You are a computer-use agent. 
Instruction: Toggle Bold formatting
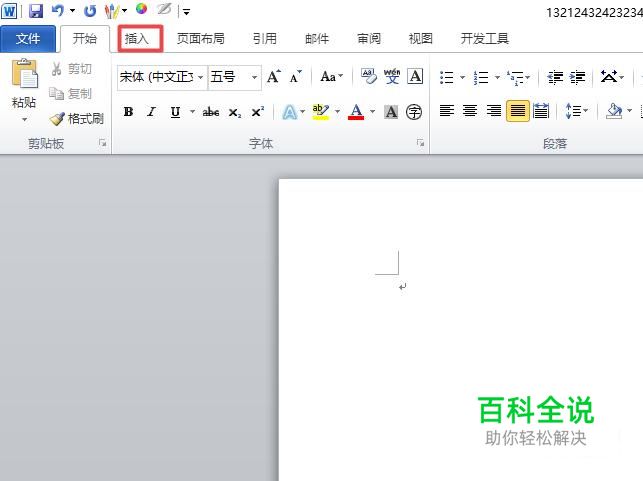[x=128, y=112]
